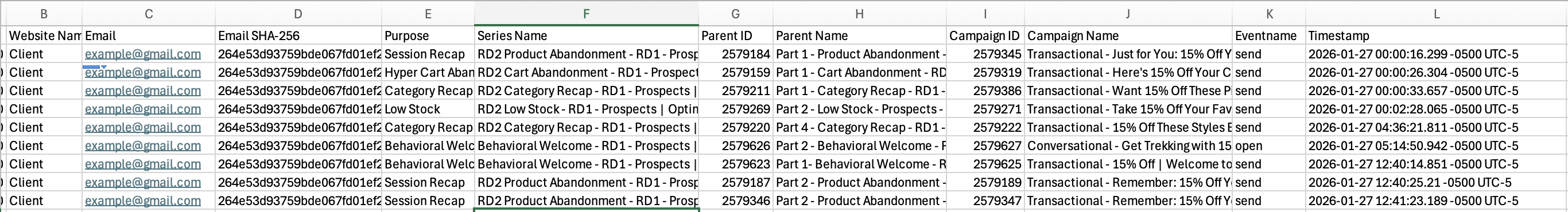Select Campaign ID cell 2579627
Viewport: 1568px width, 212px height.
[x=985, y=146]
